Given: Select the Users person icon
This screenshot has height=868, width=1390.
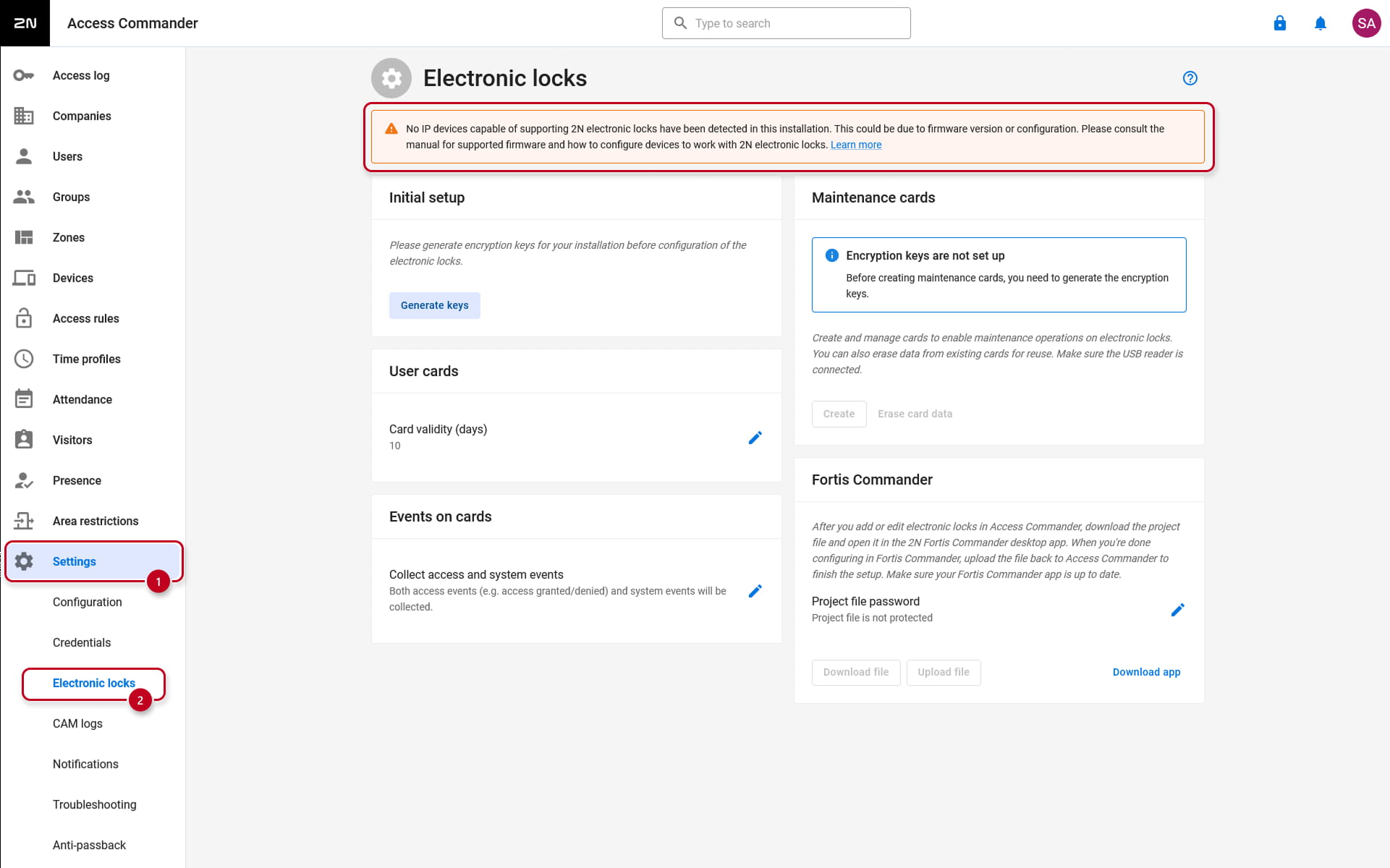Looking at the screenshot, I should coord(24,156).
